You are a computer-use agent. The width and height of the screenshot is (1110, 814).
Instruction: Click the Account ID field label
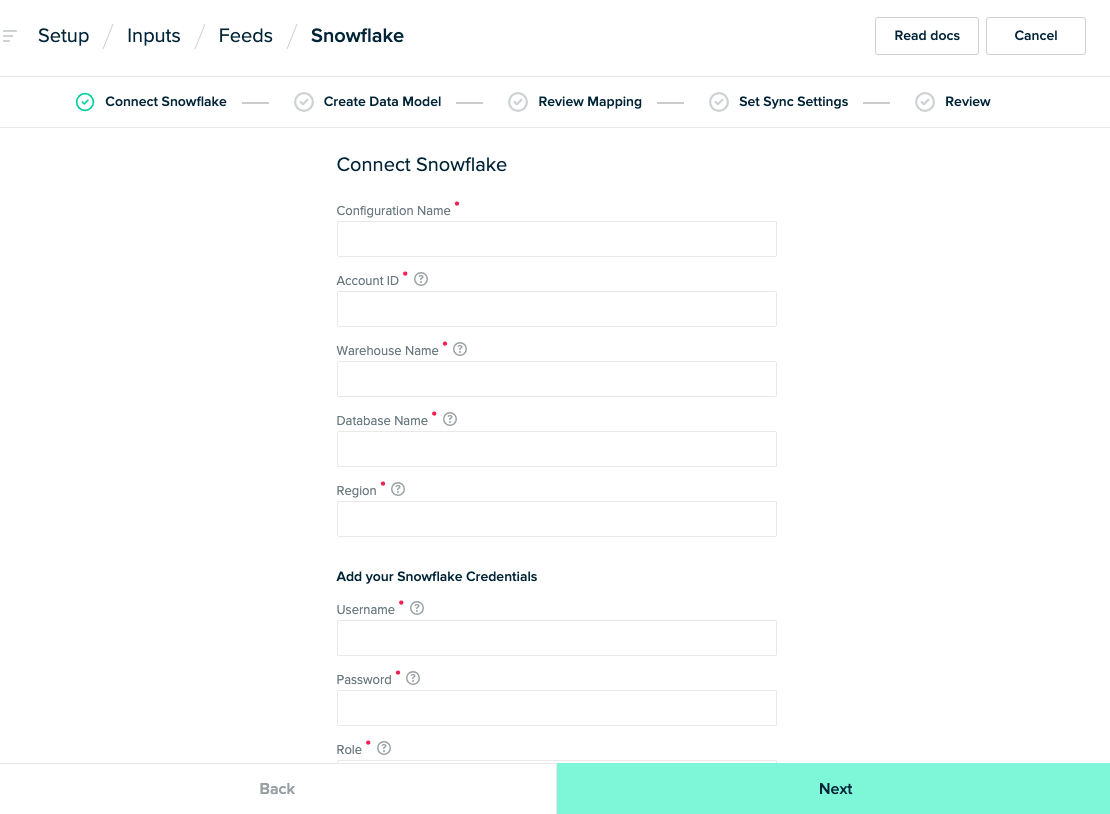(368, 281)
